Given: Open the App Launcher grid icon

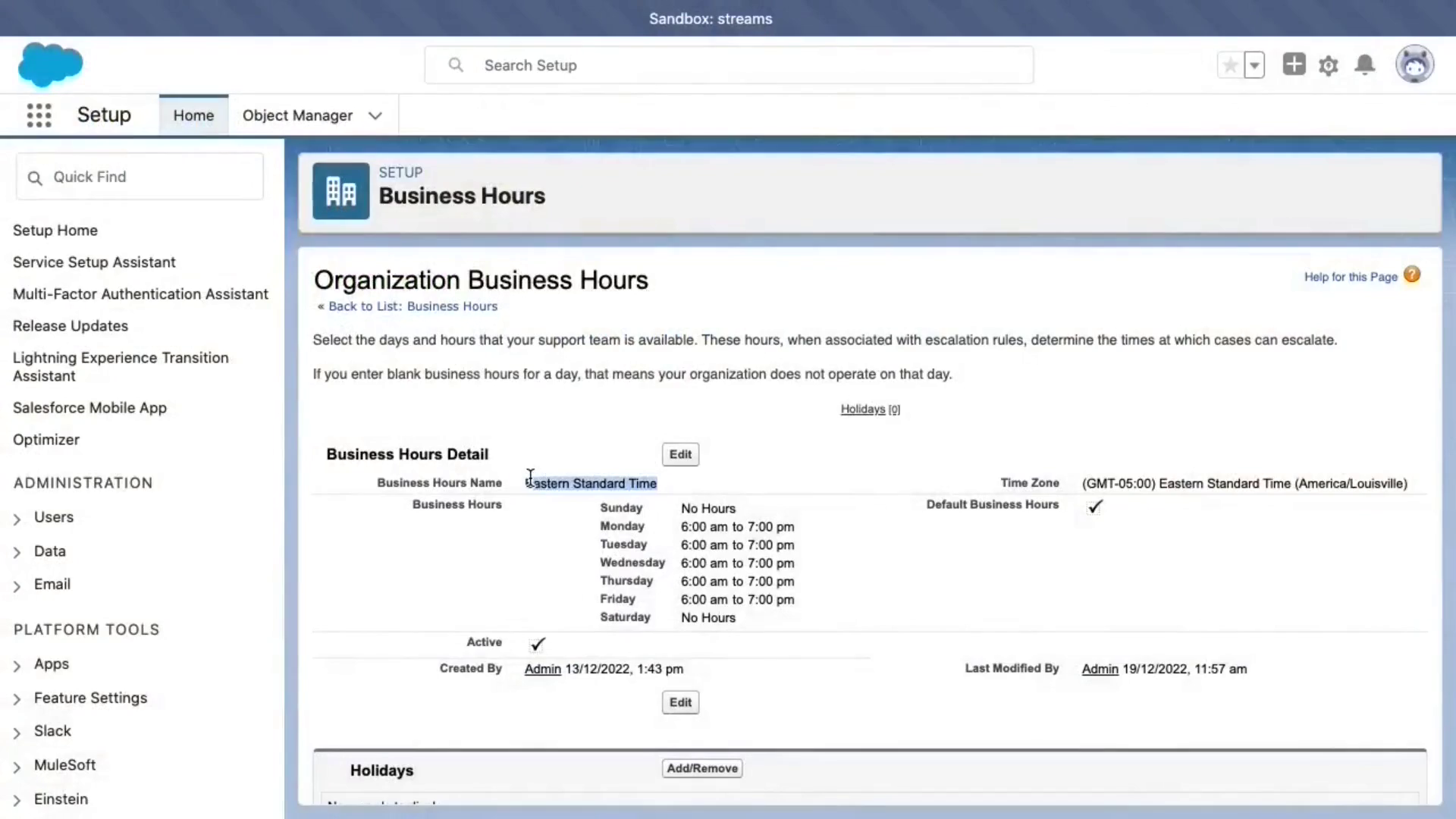Looking at the screenshot, I should (39, 115).
